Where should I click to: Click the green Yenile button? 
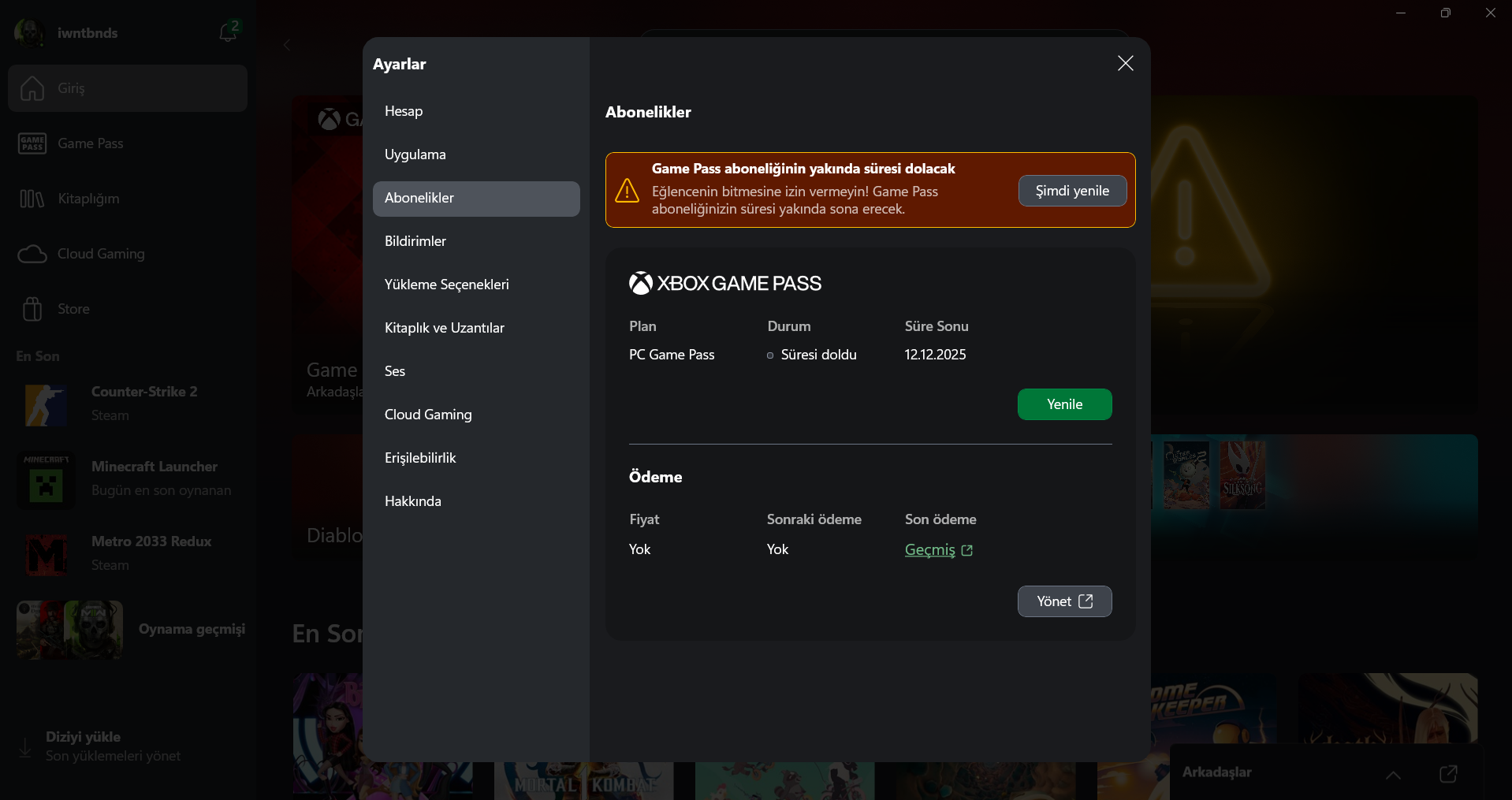[1064, 404]
